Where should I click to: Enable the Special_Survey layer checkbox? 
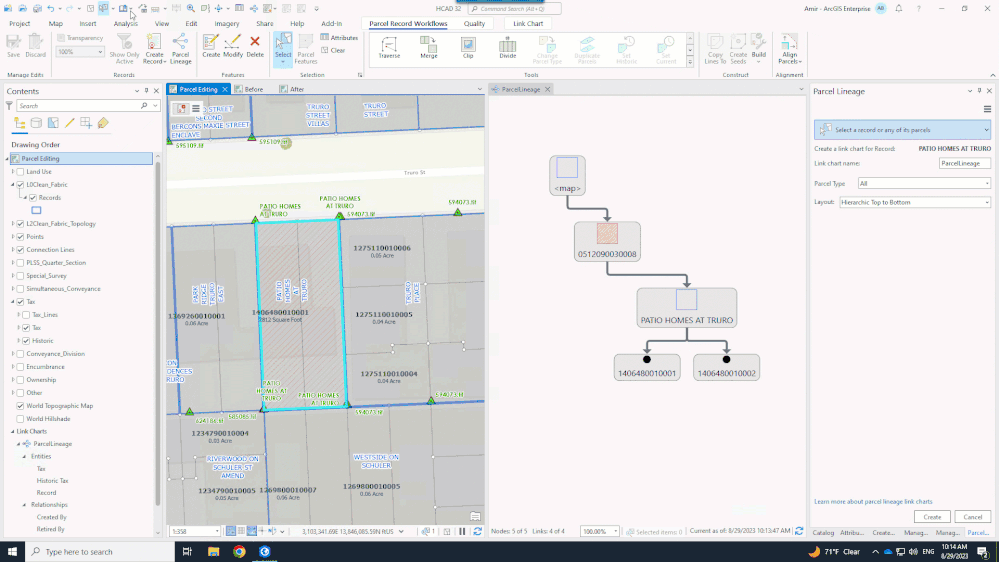20,276
